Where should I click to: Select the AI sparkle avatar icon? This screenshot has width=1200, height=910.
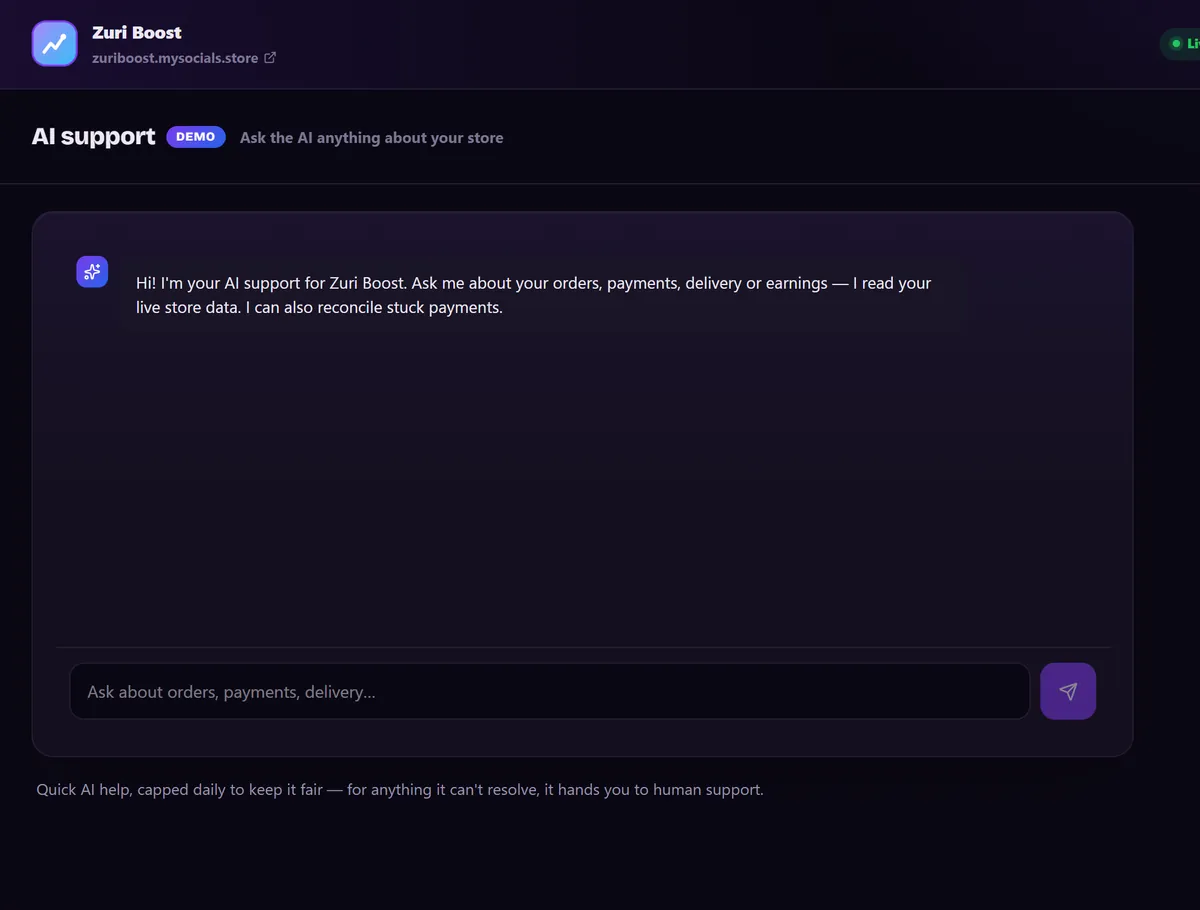click(x=92, y=271)
